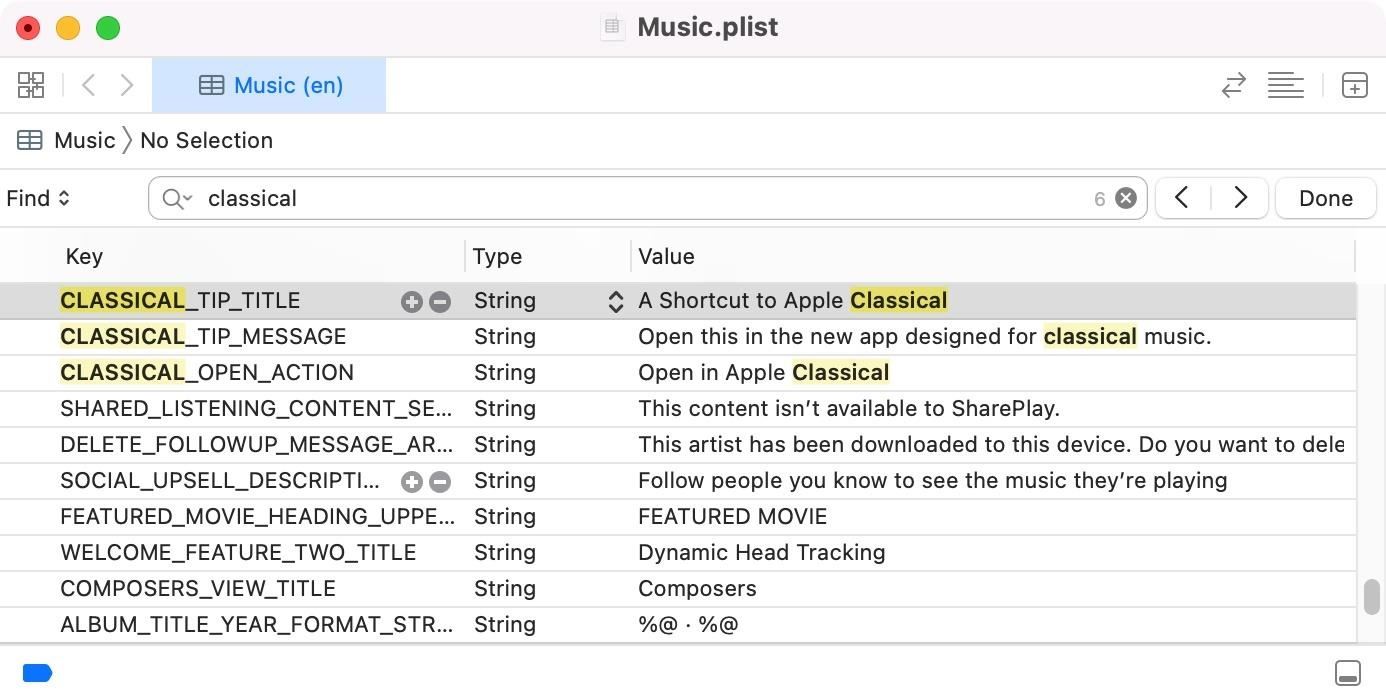The image size is (1386, 700).
Task: Select the SHARED_LISTENING_CONTENT_SE key
Action: pos(256,408)
